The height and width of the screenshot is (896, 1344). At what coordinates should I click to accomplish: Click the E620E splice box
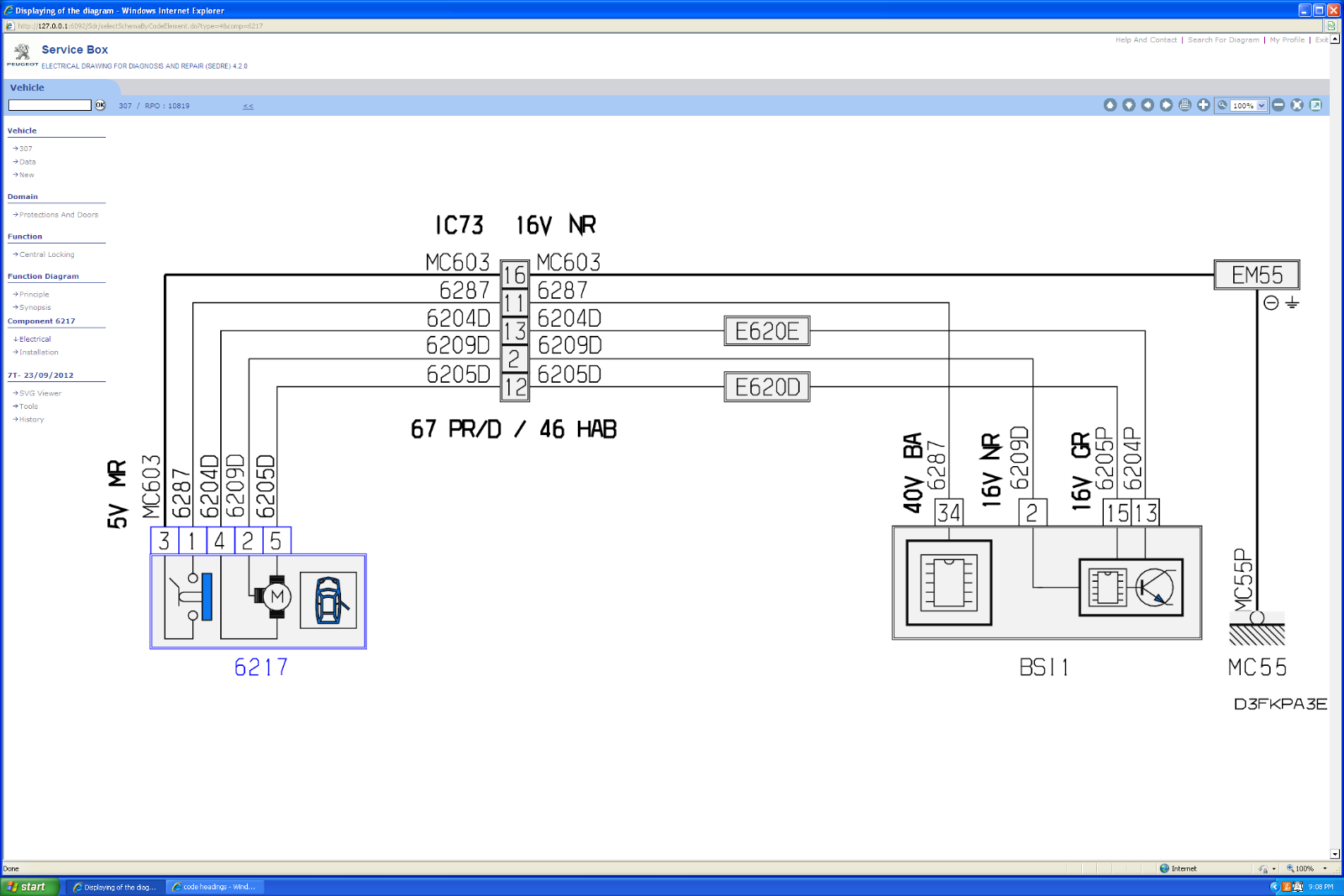pos(767,331)
